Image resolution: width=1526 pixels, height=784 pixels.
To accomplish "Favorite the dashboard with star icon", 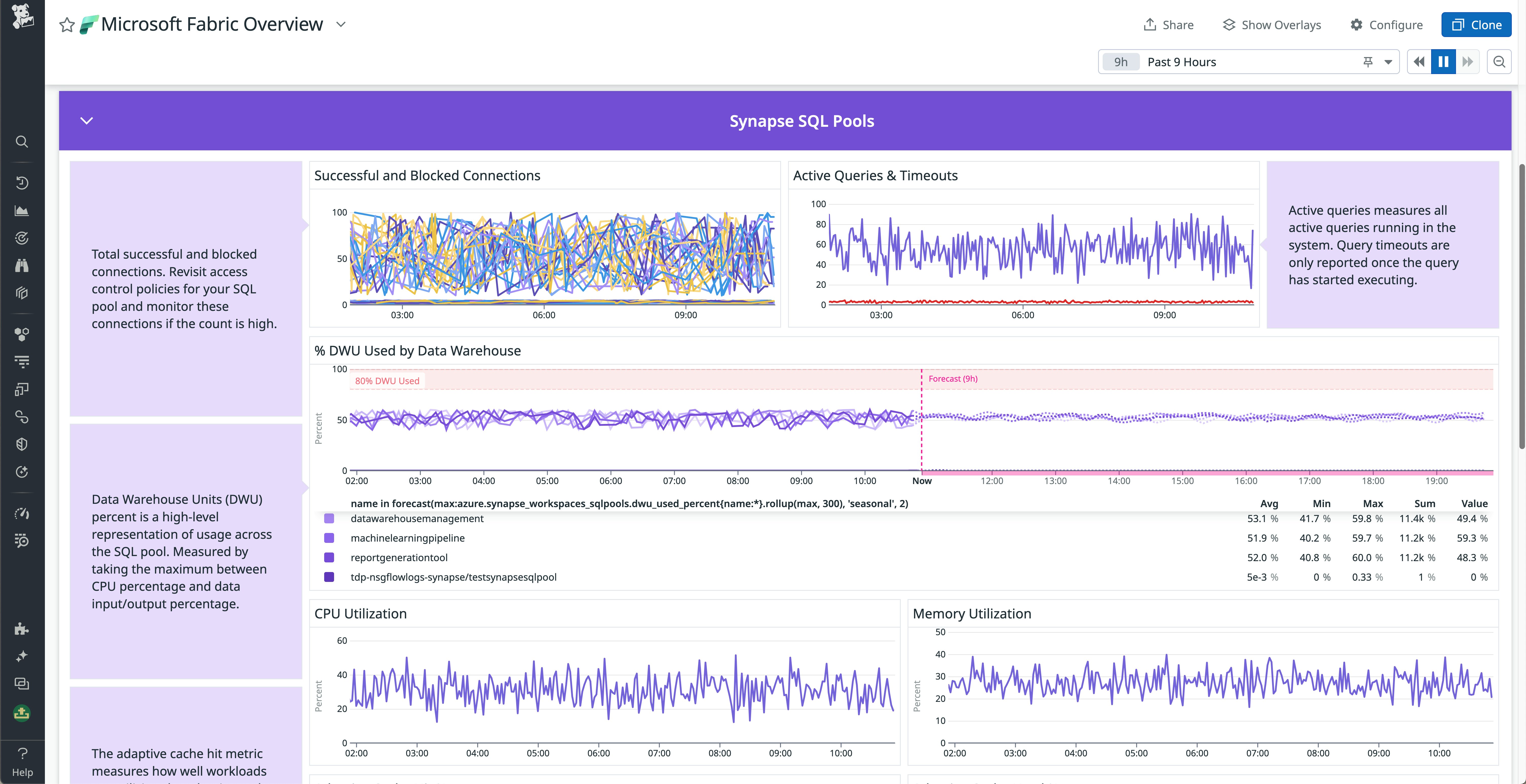I will (x=67, y=25).
